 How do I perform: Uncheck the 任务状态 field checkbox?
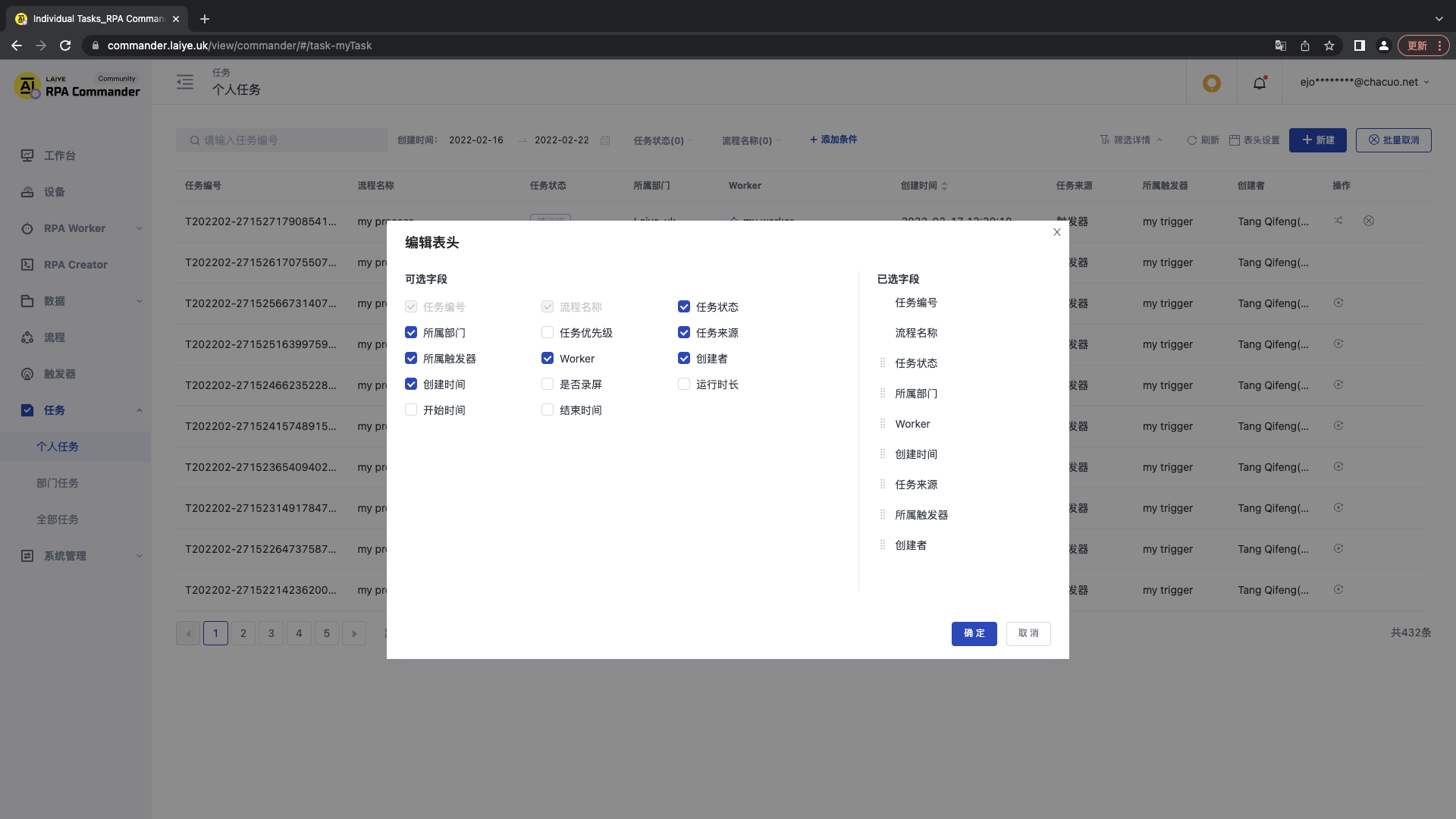pos(684,307)
